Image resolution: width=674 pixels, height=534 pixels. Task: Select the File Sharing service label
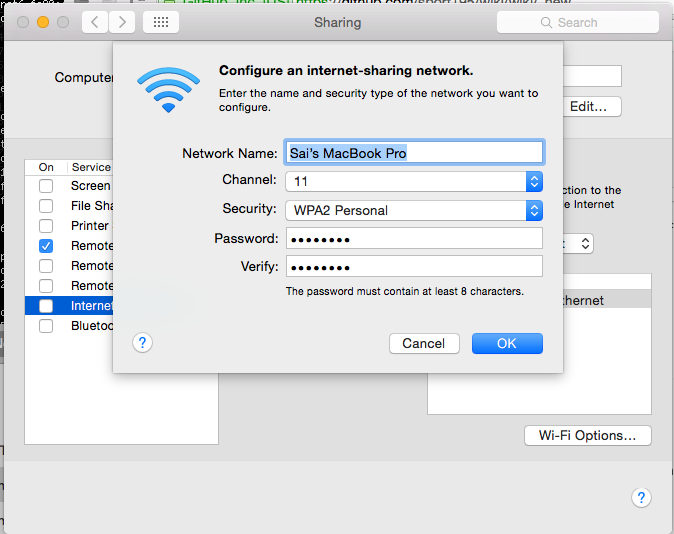pos(92,206)
